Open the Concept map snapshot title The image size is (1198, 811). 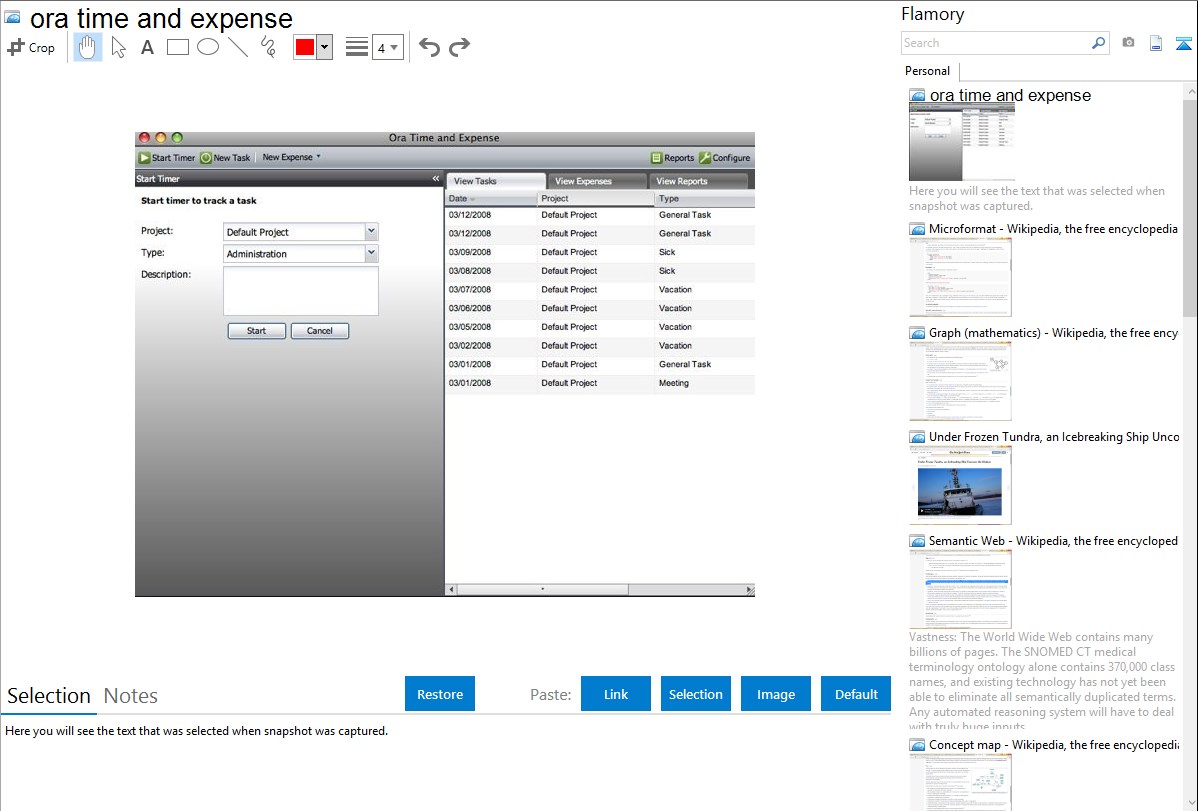click(x=1054, y=745)
